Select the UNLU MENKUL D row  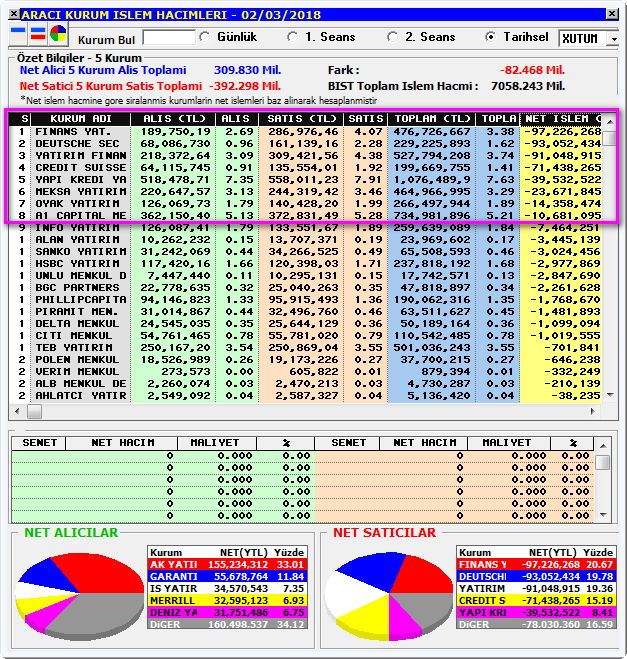click(x=306, y=276)
